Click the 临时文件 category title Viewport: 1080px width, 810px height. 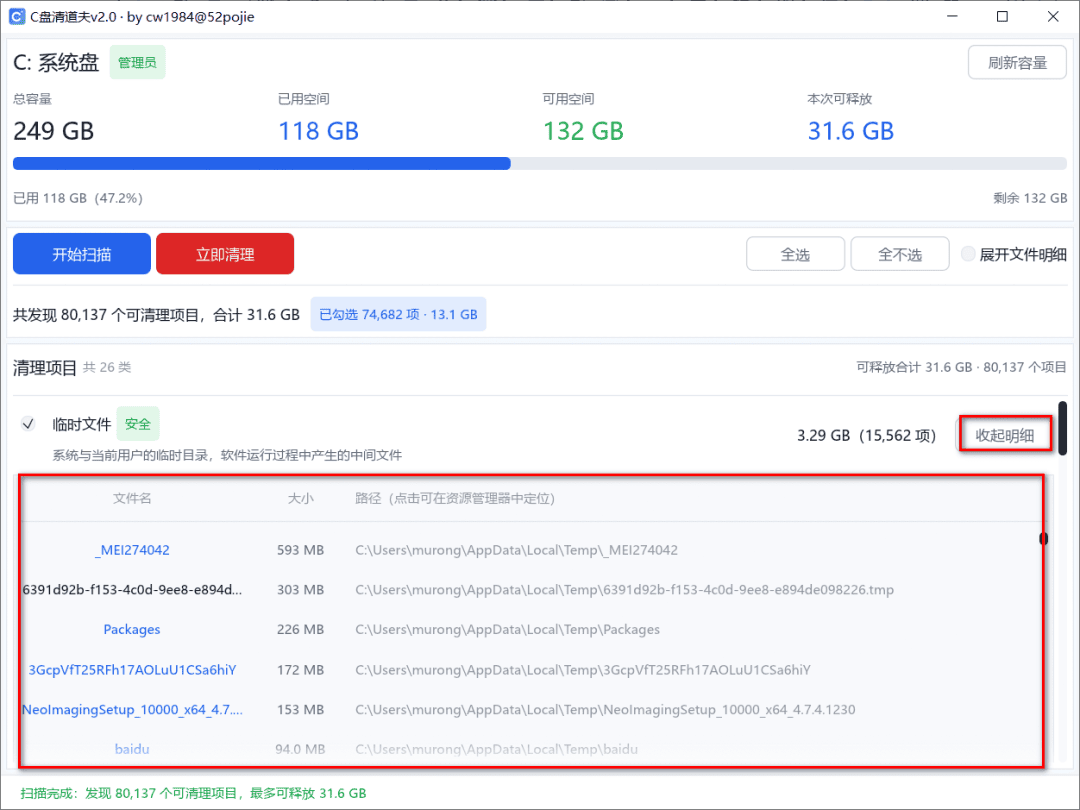(x=81, y=424)
